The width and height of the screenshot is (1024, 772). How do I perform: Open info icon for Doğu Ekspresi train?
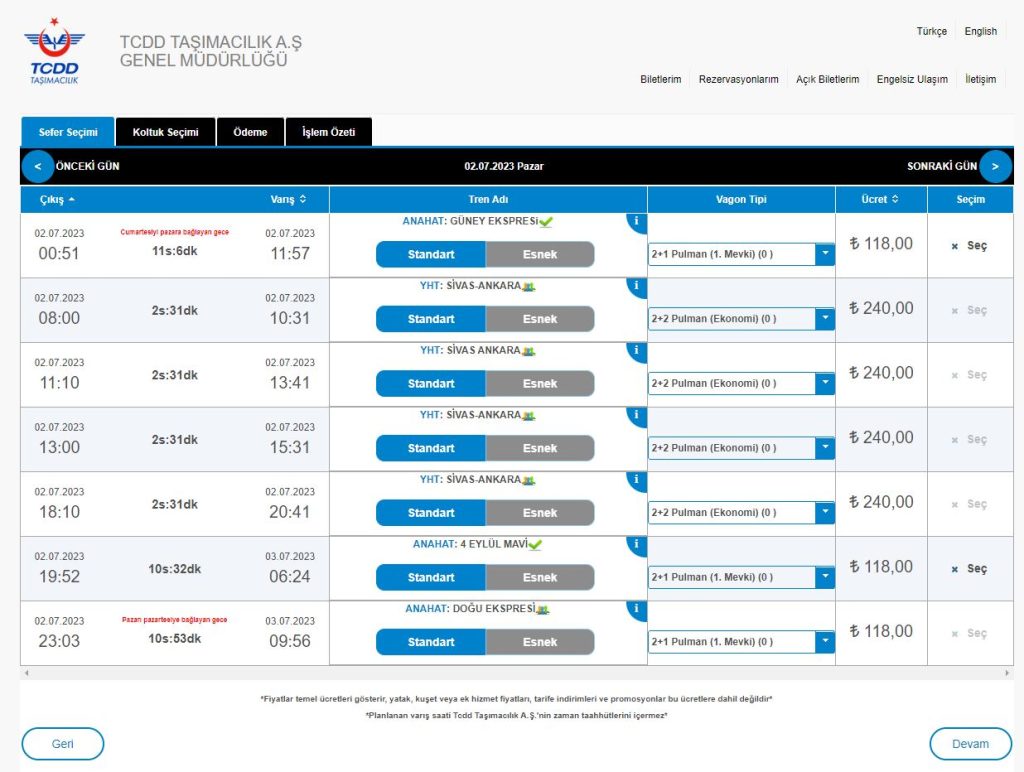click(637, 609)
